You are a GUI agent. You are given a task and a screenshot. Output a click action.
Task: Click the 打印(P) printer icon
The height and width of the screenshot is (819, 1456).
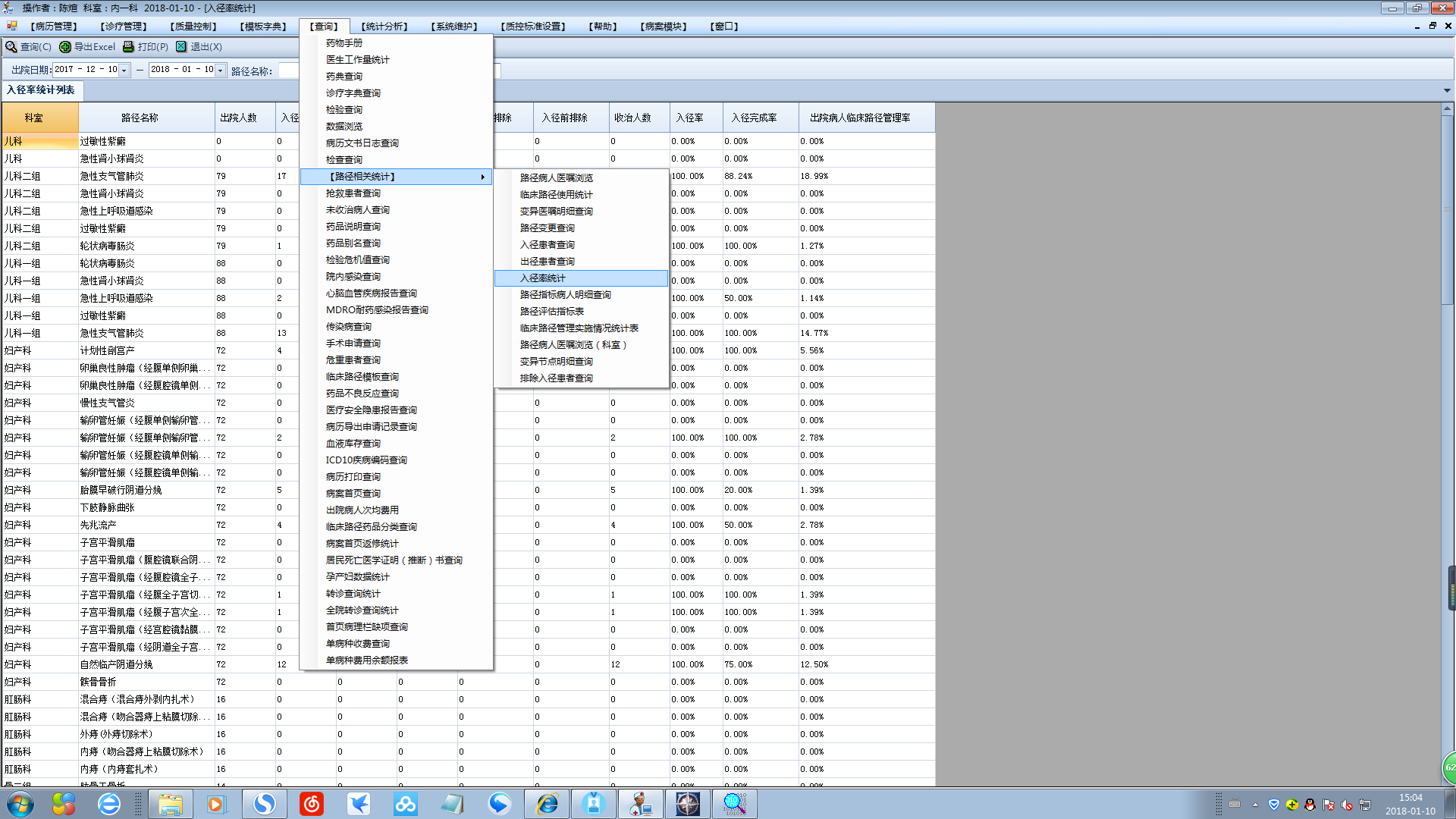point(128,47)
